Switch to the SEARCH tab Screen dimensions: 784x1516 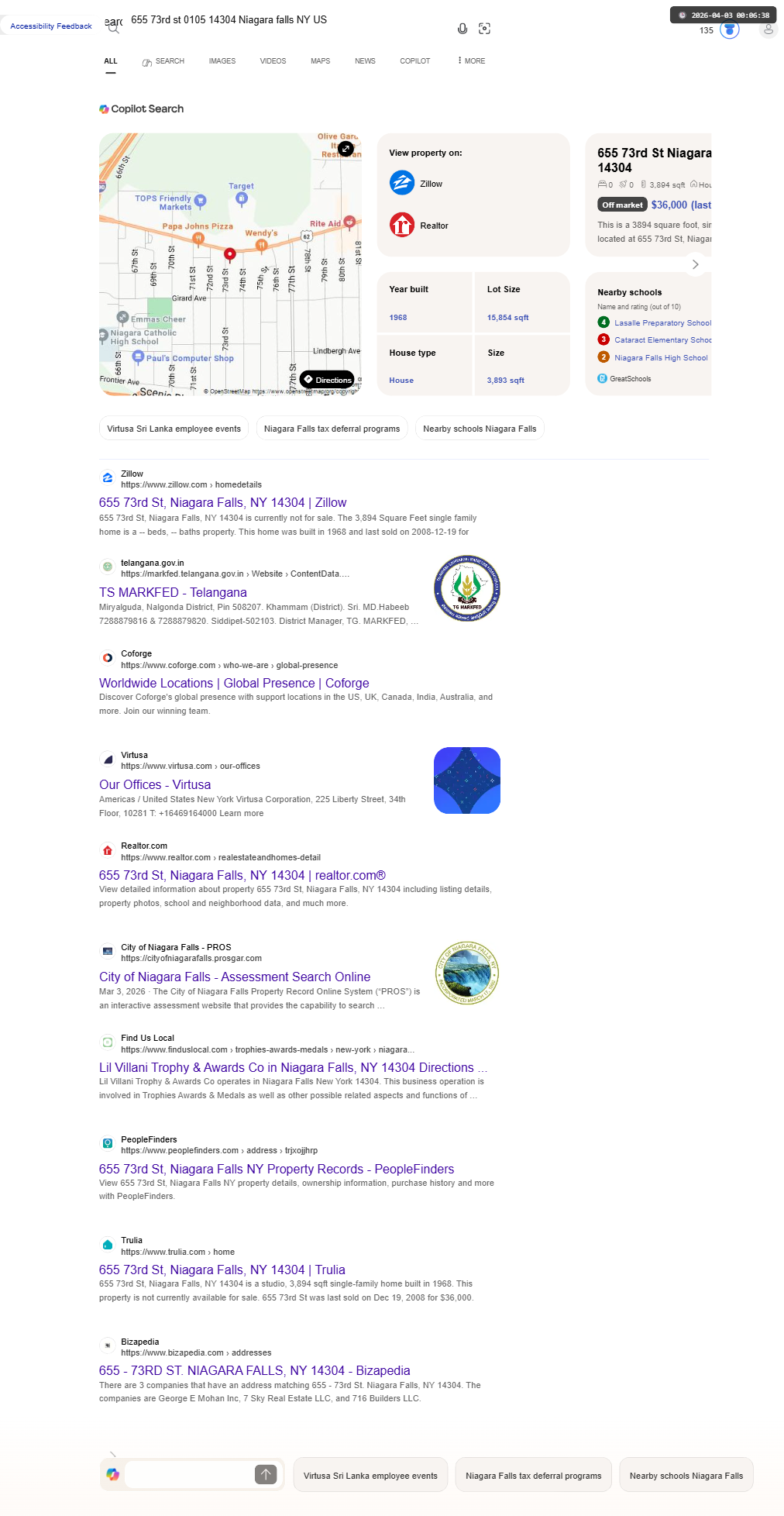163,61
